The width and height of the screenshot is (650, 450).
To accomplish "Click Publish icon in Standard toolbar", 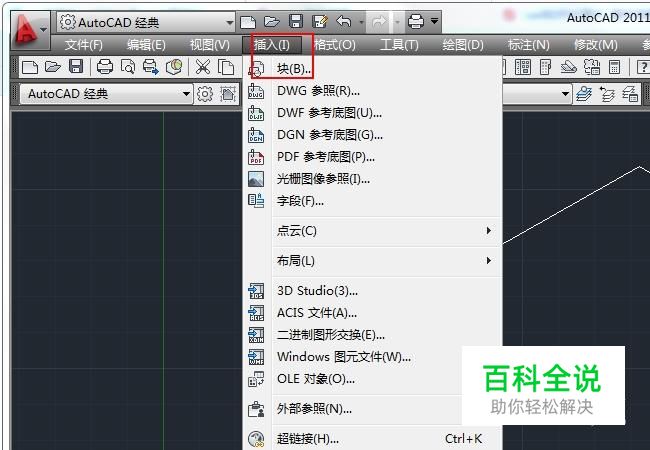I will pos(150,67).
